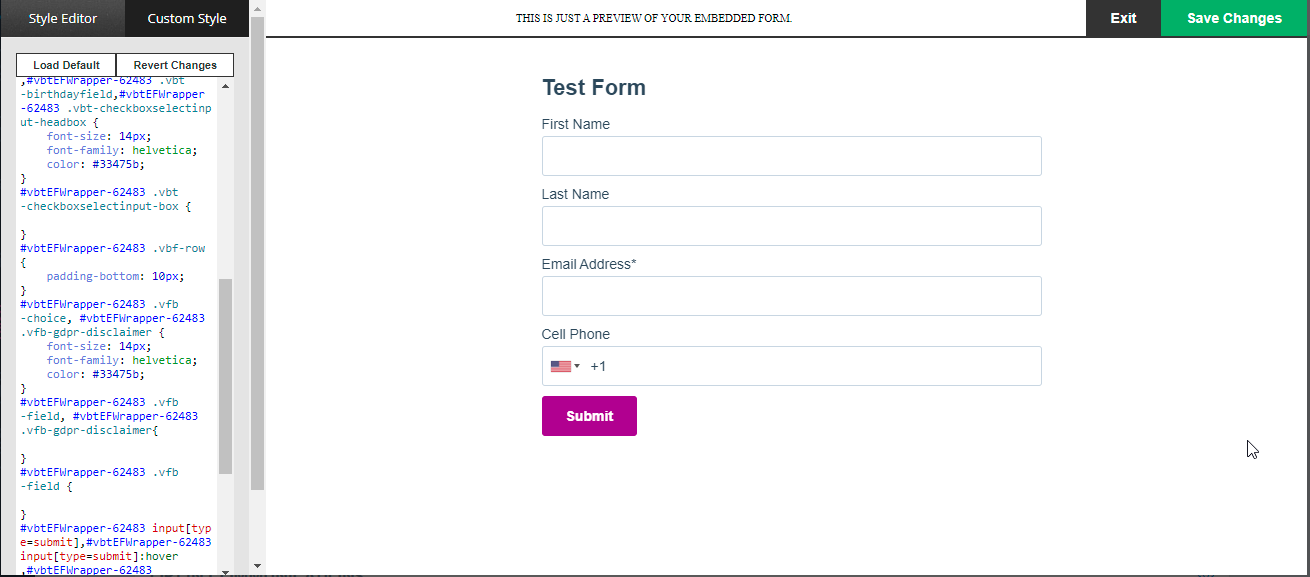Click the Last Name input field

pyautogui.click(x=791, y=226)
